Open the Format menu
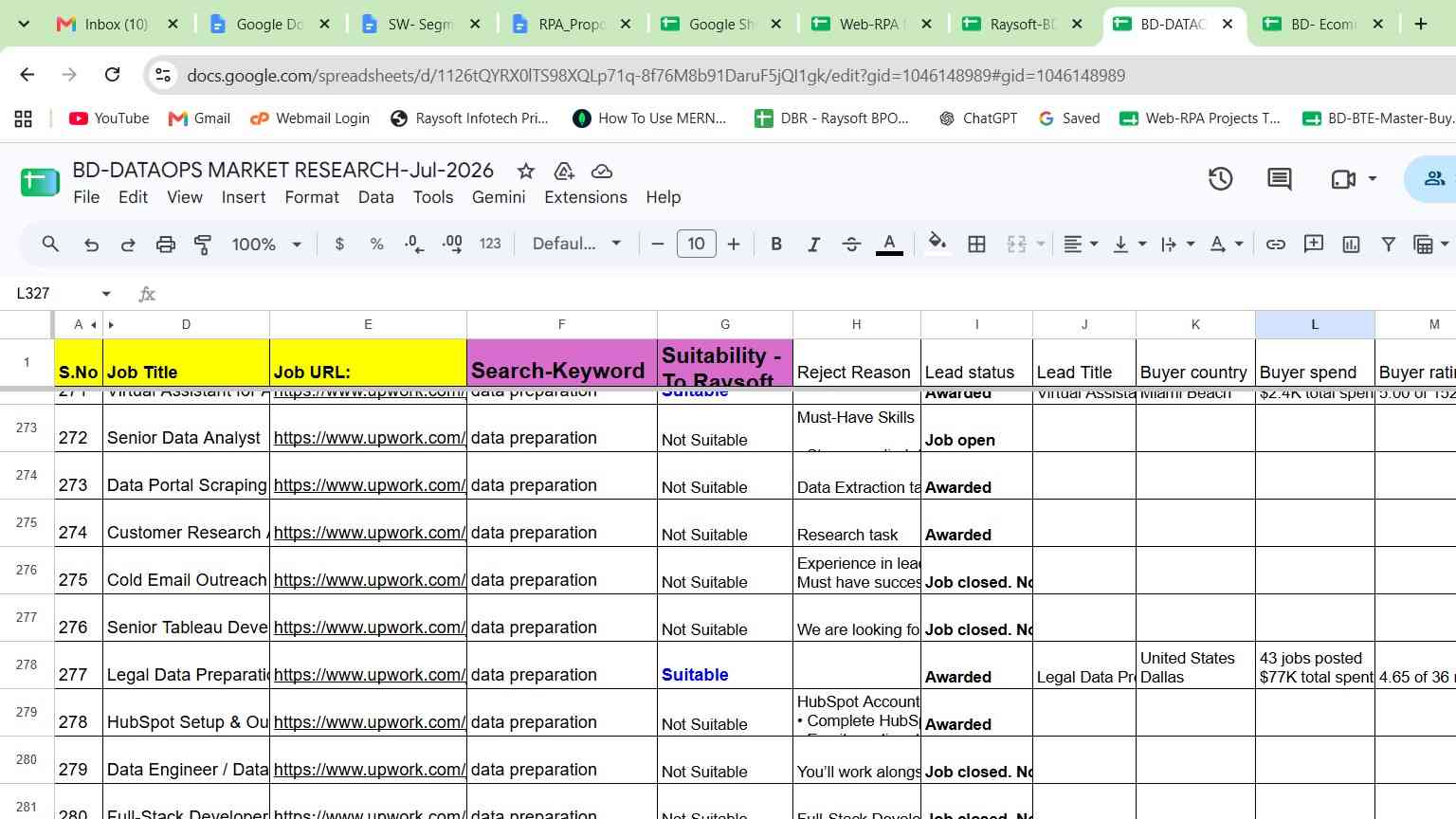This screenshot has width=1456, height=819. point(311,197)
